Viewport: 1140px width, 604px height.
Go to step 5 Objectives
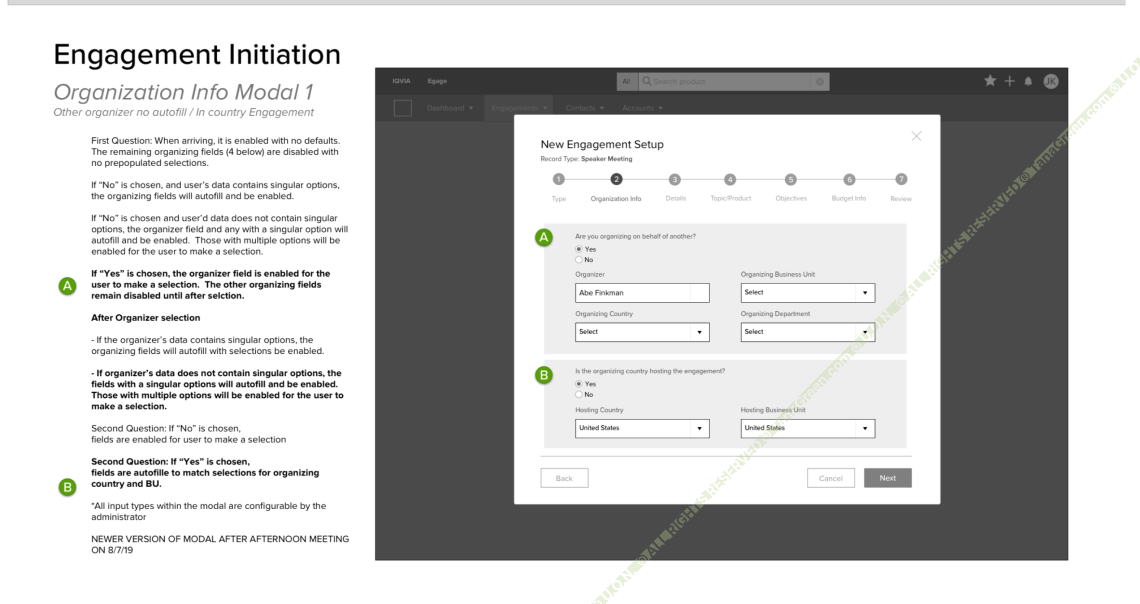[790, 180]
